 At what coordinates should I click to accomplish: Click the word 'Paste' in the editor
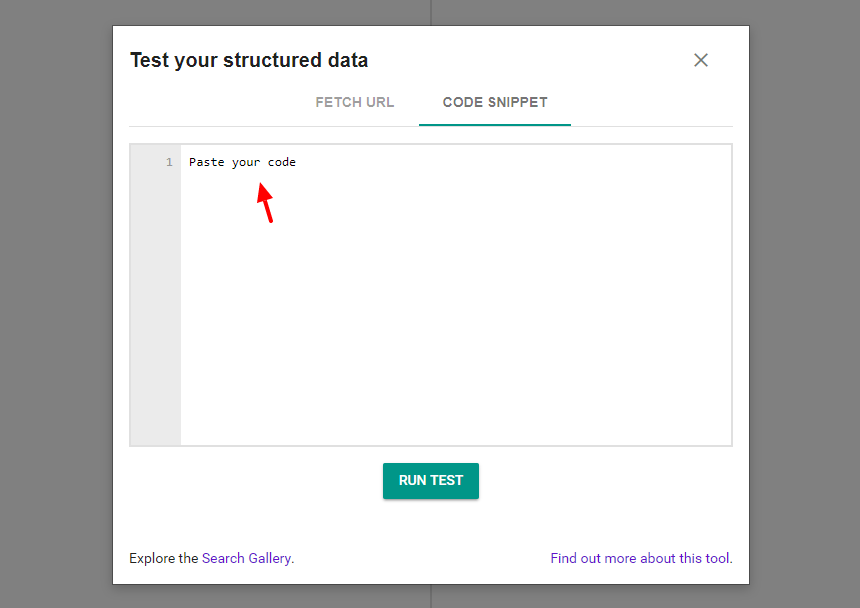tap(207, 162)
